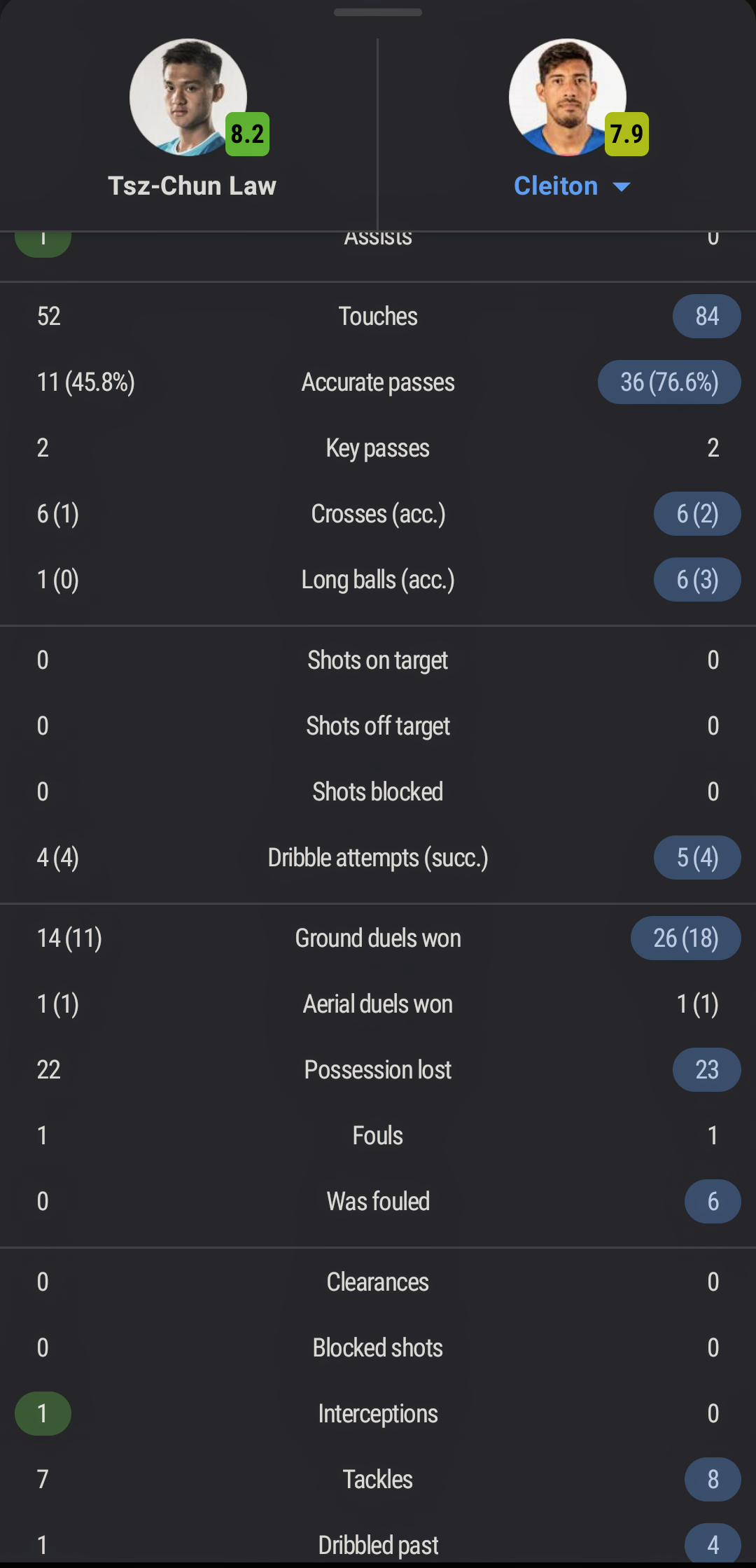Select the Dribble attempts (succ.) label

(378, 858)
